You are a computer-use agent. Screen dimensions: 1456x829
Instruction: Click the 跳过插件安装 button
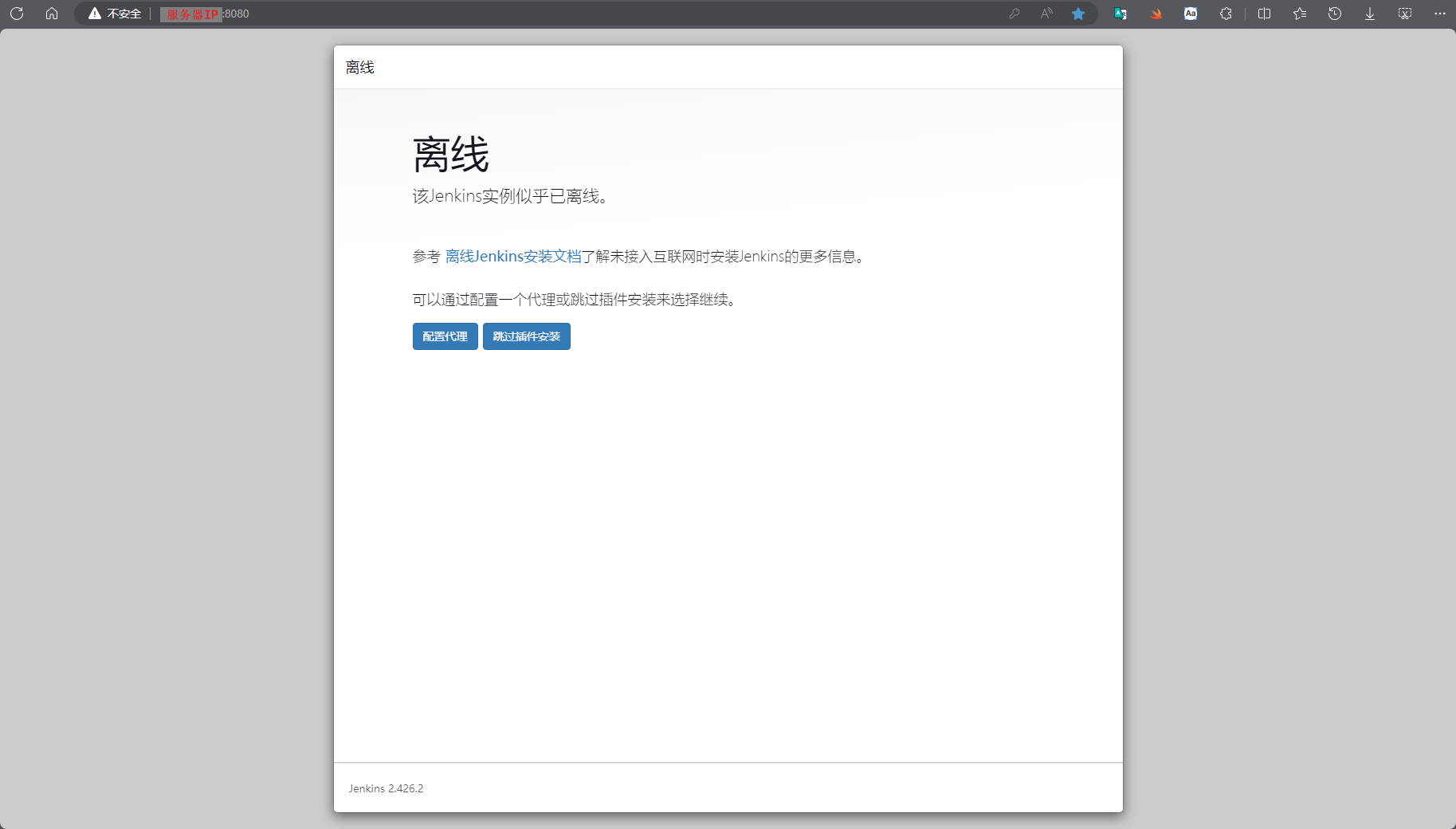point(526,336)
